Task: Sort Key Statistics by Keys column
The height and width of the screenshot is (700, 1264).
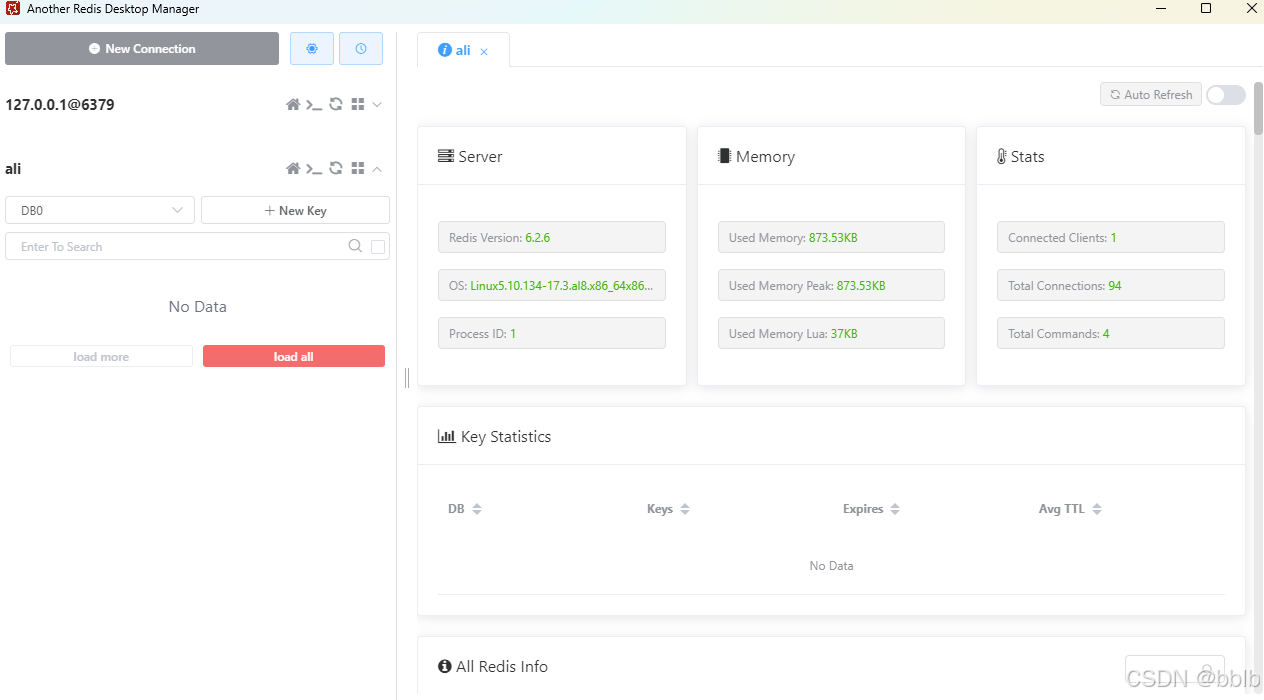Action: click(x=685, y=509)
